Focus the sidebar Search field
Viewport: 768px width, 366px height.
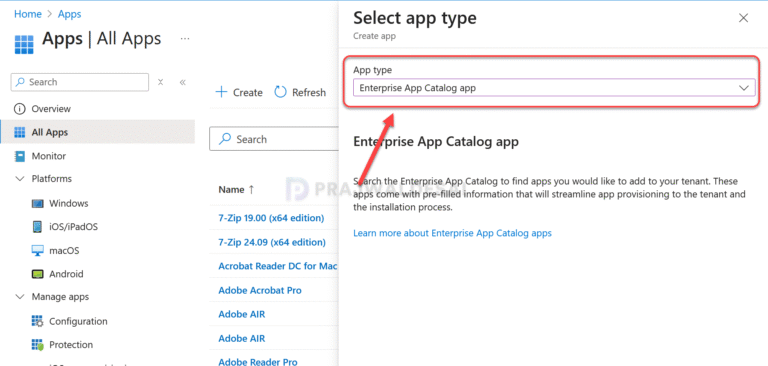[80, 82]
